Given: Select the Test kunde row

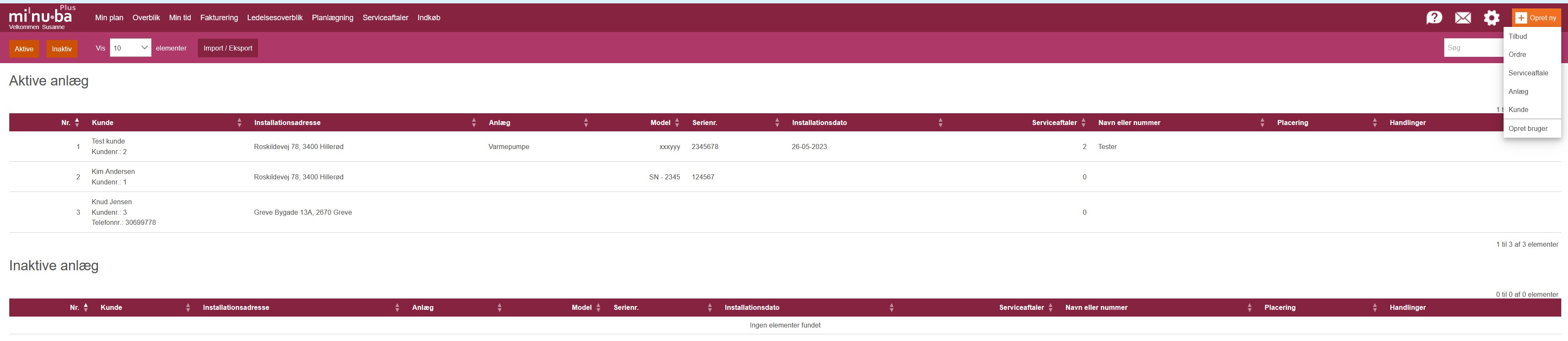Looking at the screenshot, I should point(785,147).
